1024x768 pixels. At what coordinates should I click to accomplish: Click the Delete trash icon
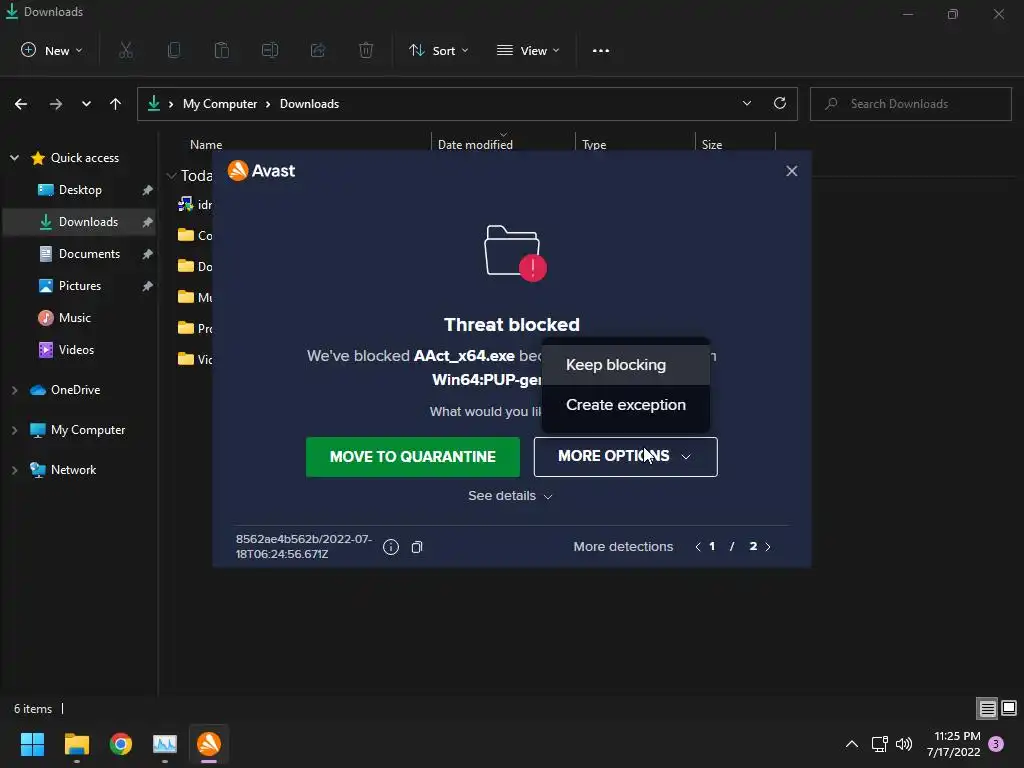366,50
